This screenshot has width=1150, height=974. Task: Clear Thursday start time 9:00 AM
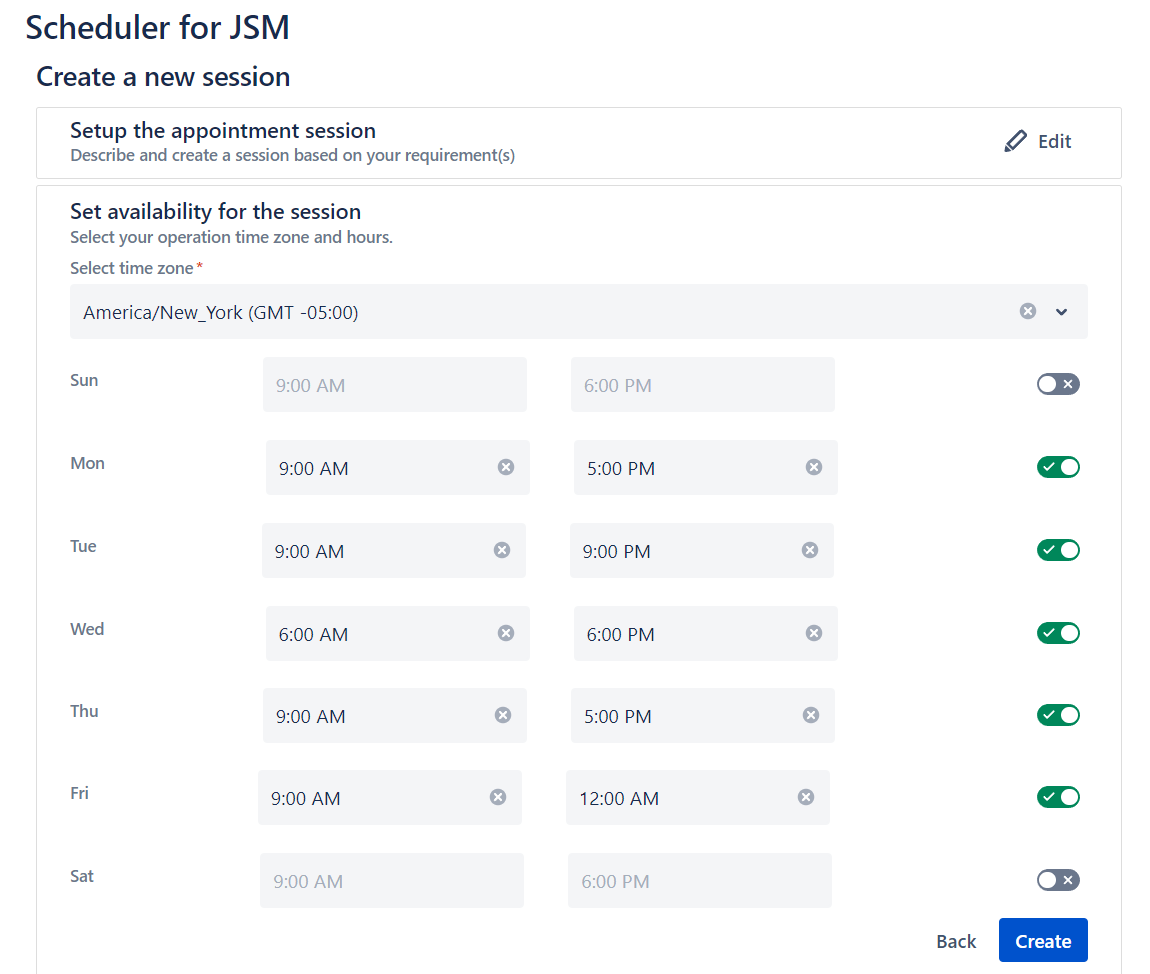click(x=502, y=715)
